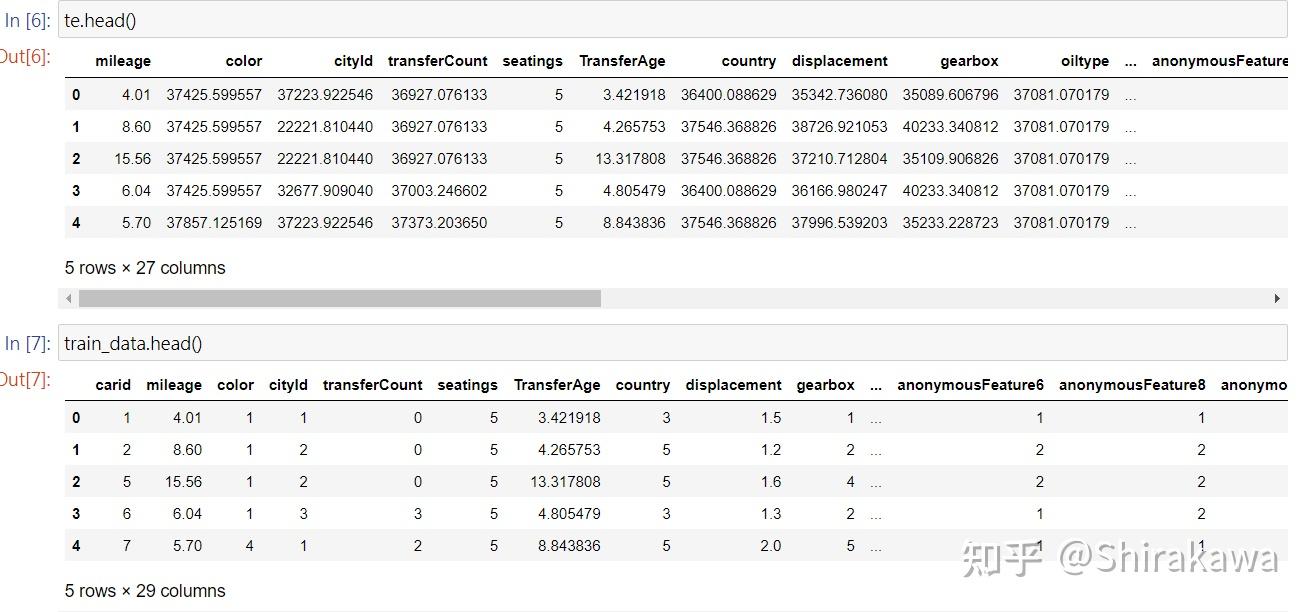Click the Out[7] output prompt

pos(25,380)
